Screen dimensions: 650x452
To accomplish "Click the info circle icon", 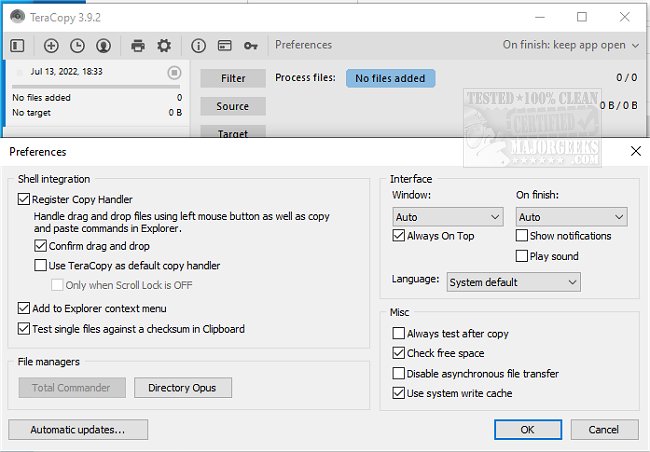I will point(199,45).
